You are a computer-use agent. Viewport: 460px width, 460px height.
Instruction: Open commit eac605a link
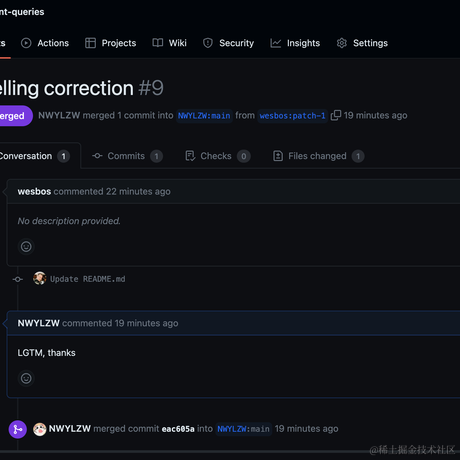click(x=178, y=429)
